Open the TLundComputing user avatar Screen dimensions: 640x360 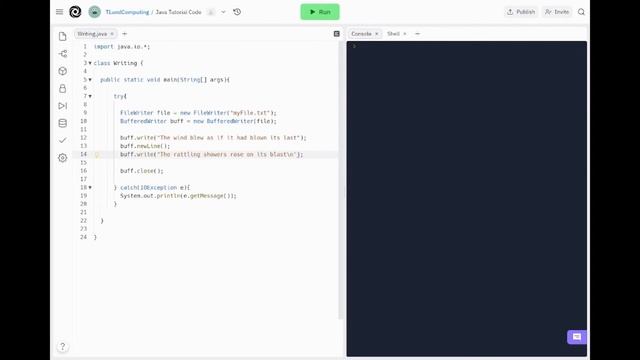pyautogui.click(x=95, y=12)
